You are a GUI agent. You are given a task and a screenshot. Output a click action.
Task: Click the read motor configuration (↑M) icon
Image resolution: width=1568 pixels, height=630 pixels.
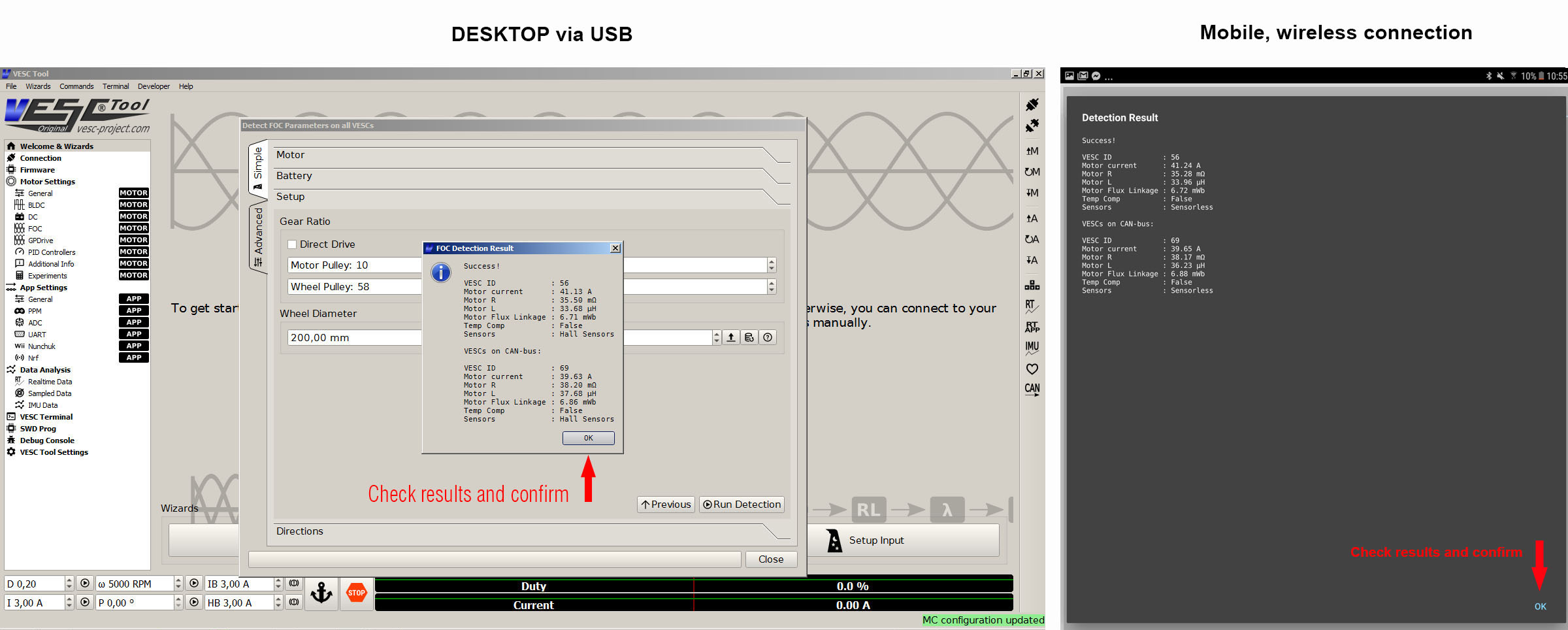1032,151
